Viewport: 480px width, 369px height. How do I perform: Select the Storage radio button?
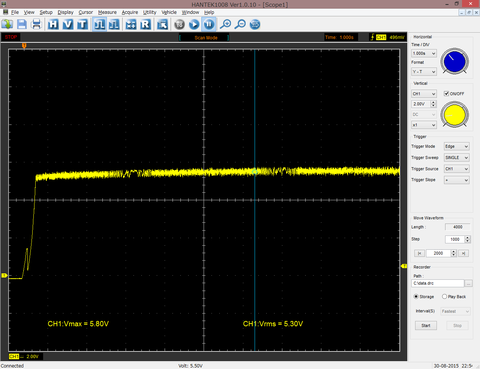(x=416, y=296)
